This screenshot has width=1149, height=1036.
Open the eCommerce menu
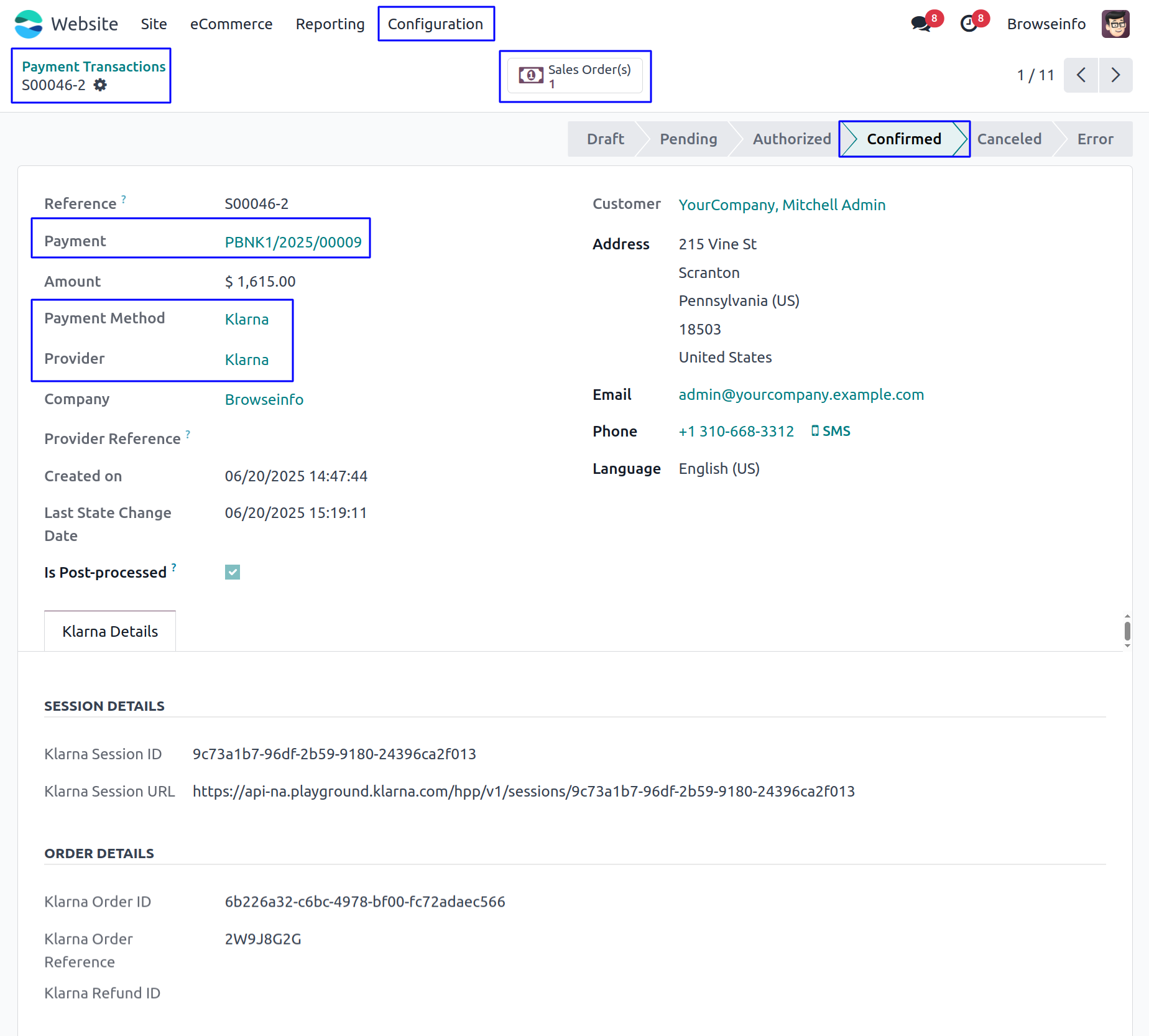tap(231, 24)
